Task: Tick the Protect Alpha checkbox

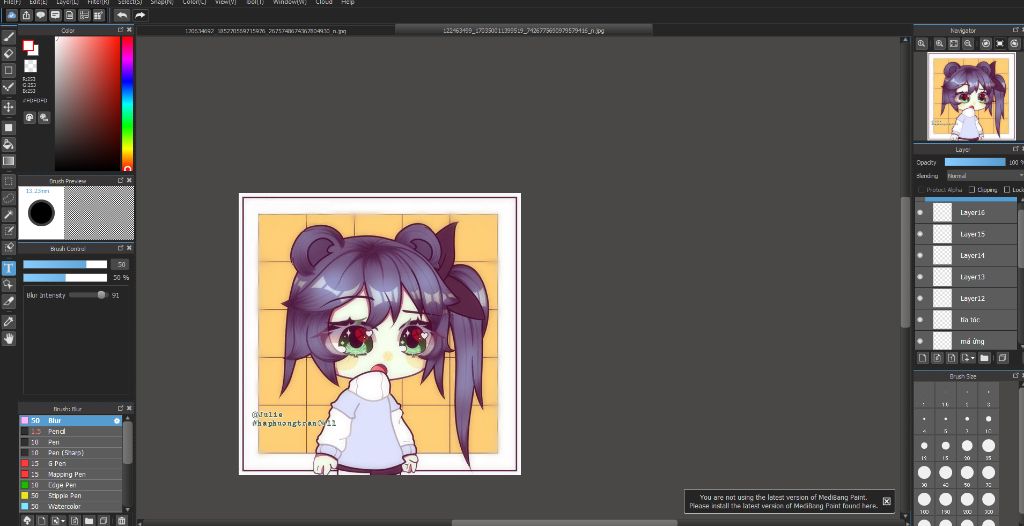Action: 921,189
